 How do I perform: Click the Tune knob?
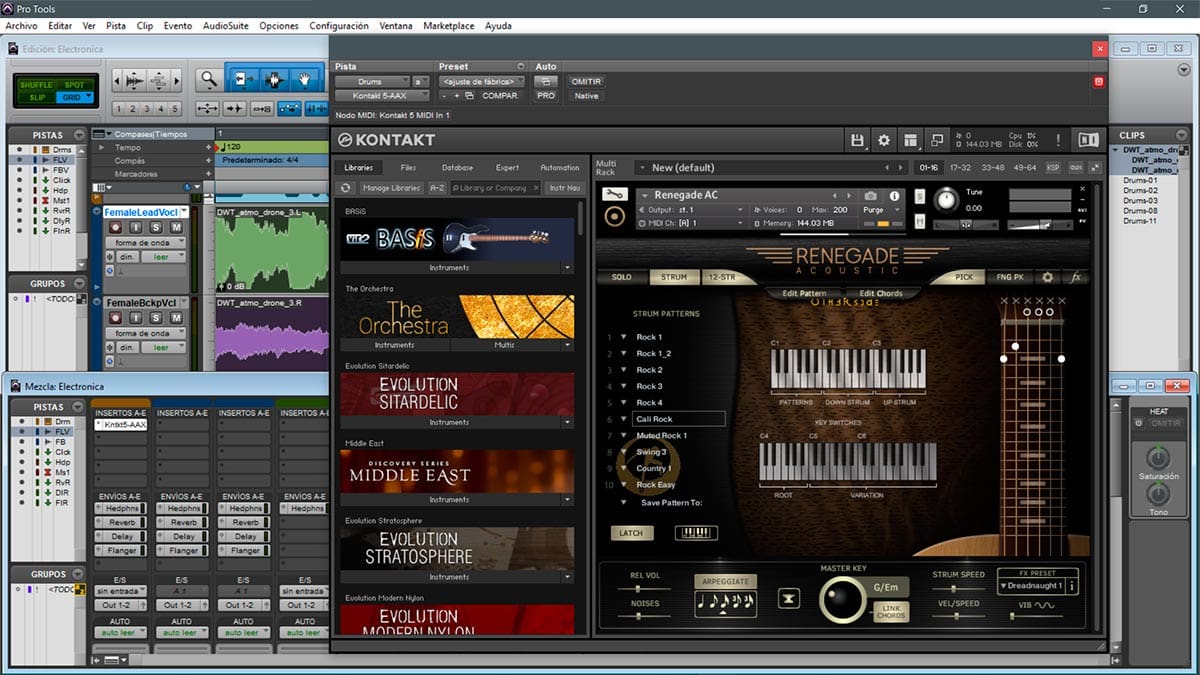[x=946, y=201]
